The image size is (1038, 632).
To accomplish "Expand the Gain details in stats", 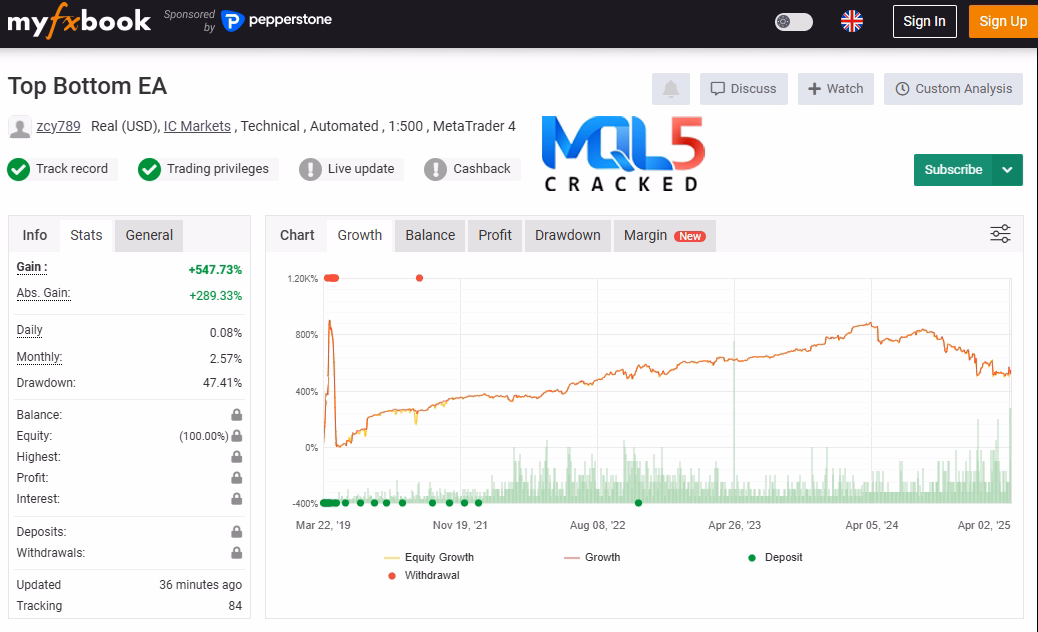I will [x=32, y=268].
